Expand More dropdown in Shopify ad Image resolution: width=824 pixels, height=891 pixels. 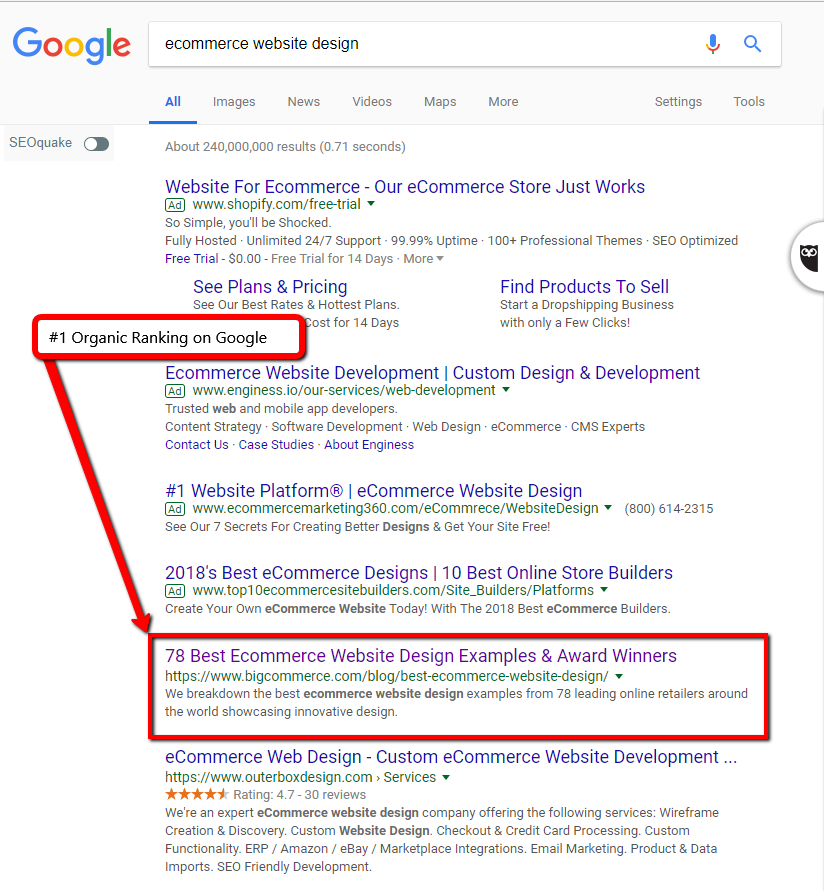point(423,259)
